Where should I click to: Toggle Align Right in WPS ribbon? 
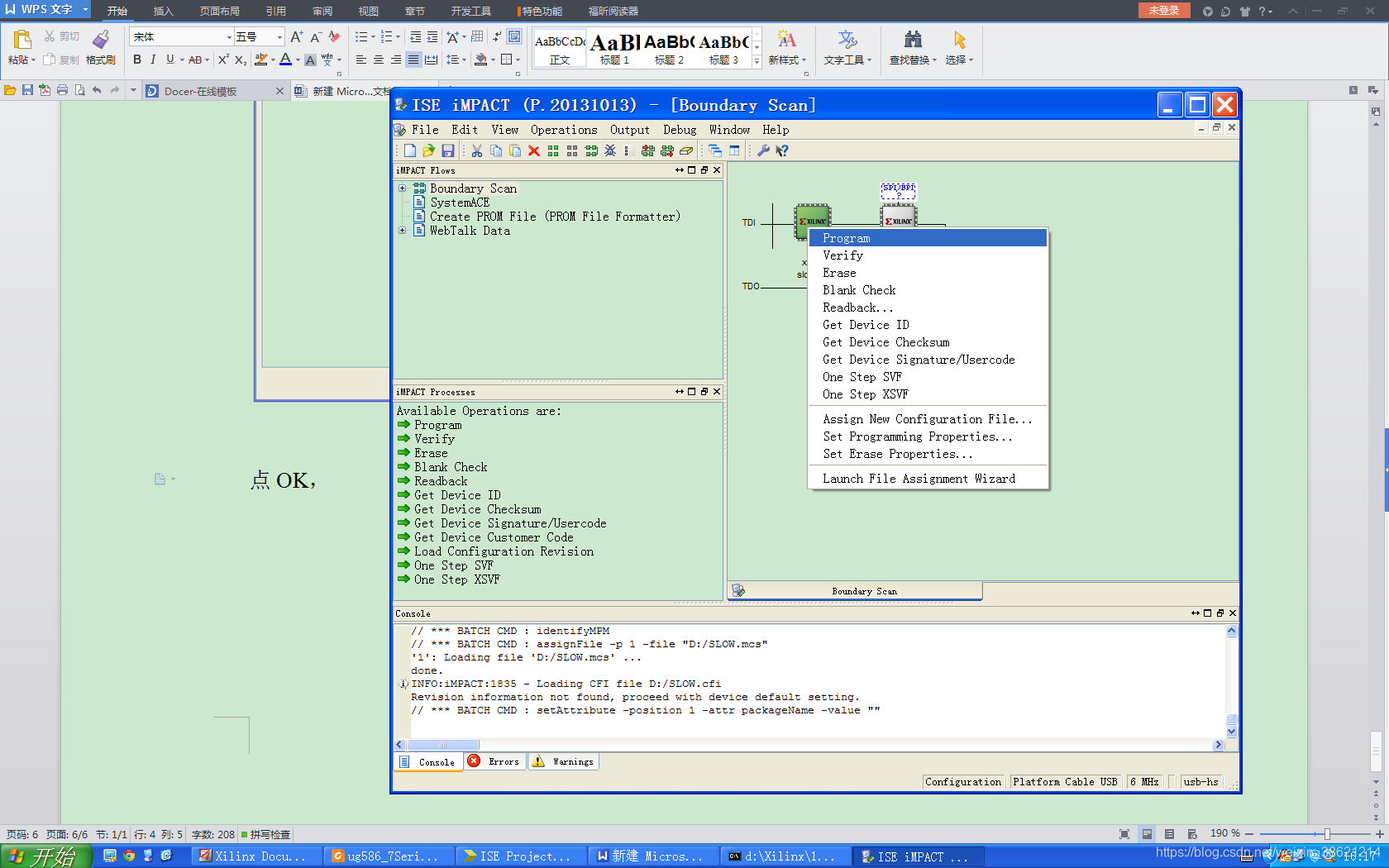[x=396, y=60]
